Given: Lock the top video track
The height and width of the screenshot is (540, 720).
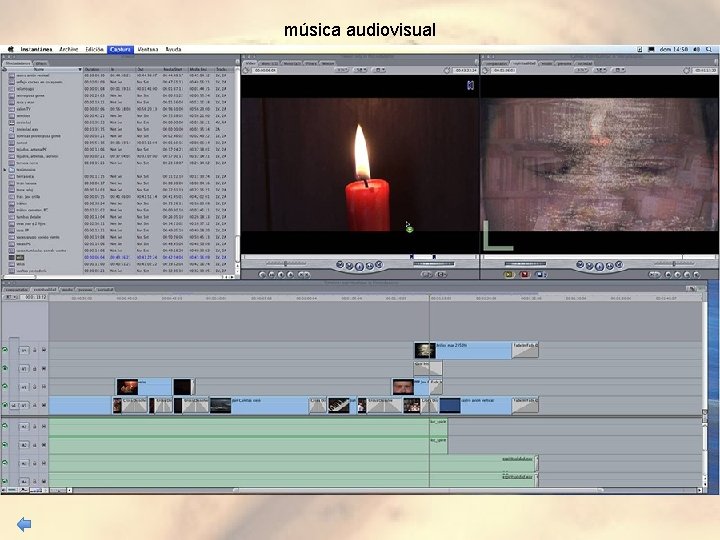Looking at the screenshot, I should coord(34,350).
